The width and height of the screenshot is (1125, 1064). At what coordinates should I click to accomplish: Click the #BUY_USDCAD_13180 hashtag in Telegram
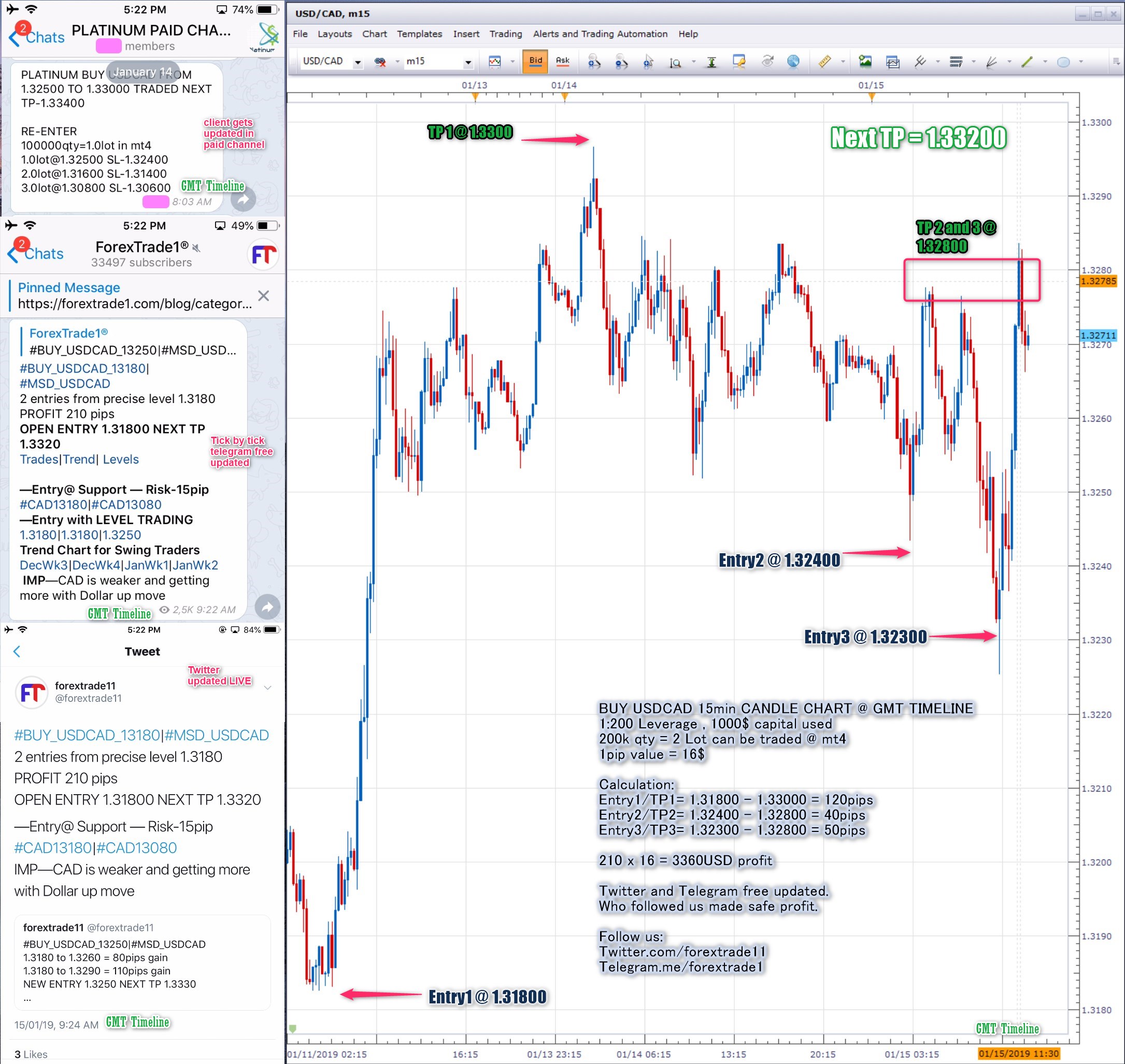coord(83,369)
